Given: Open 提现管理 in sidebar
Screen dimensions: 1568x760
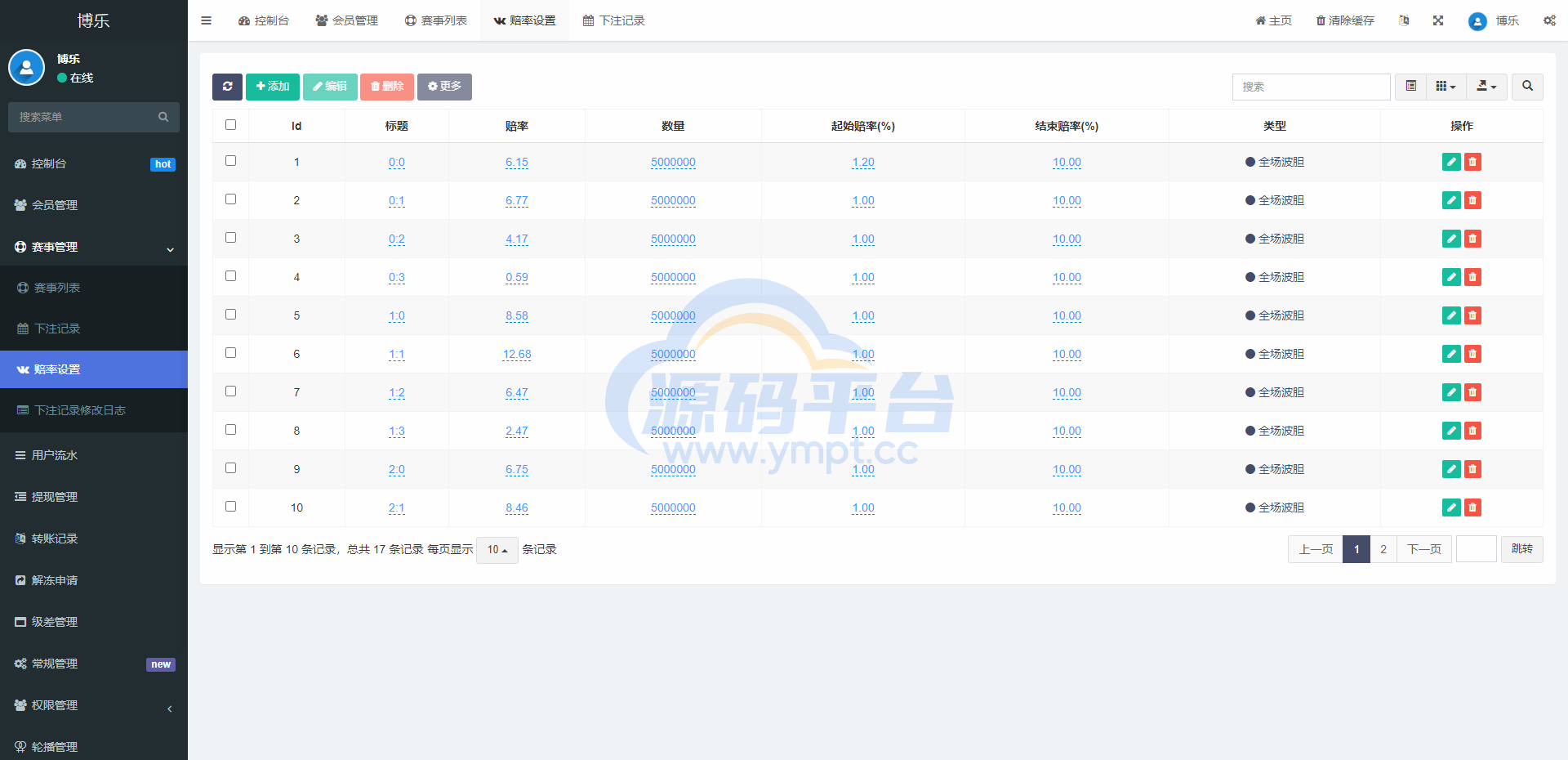Looking at the screenshot, I should point(94,497).
